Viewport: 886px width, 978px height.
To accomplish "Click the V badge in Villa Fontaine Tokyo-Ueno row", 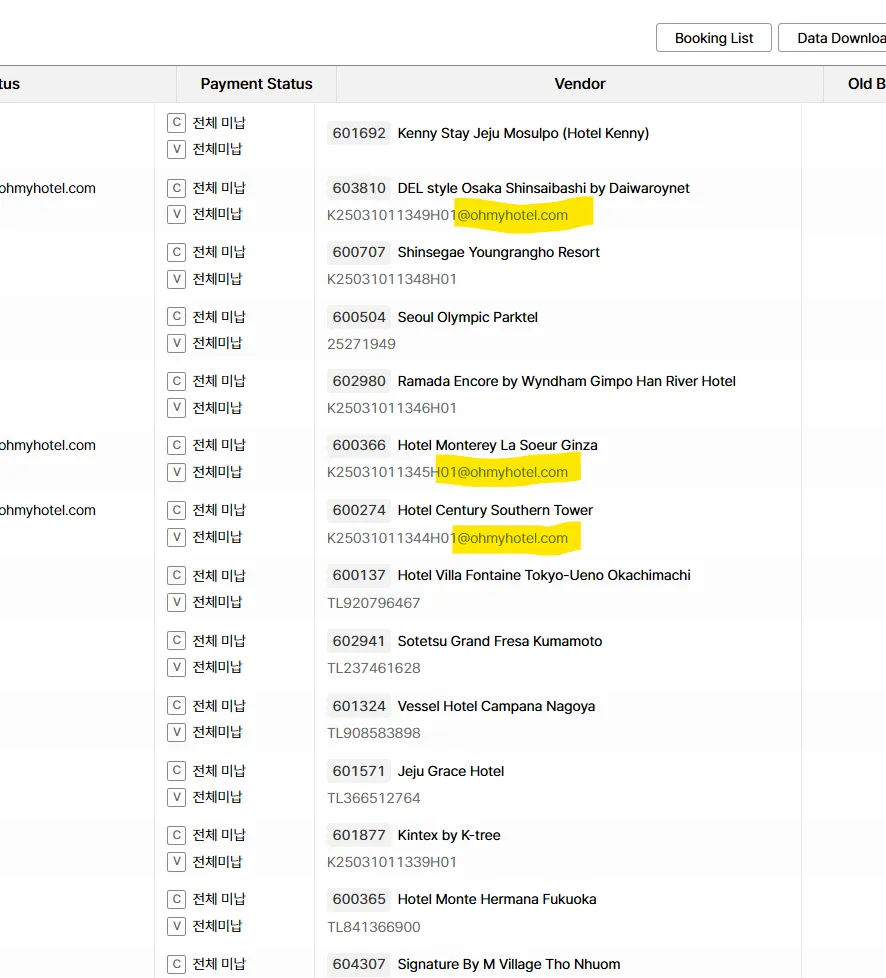I will (177, 602).
